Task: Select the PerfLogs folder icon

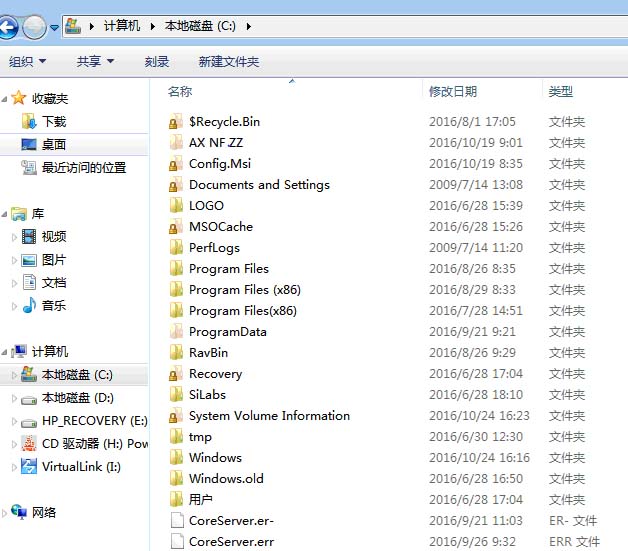Action: click(x=176, y=247)
